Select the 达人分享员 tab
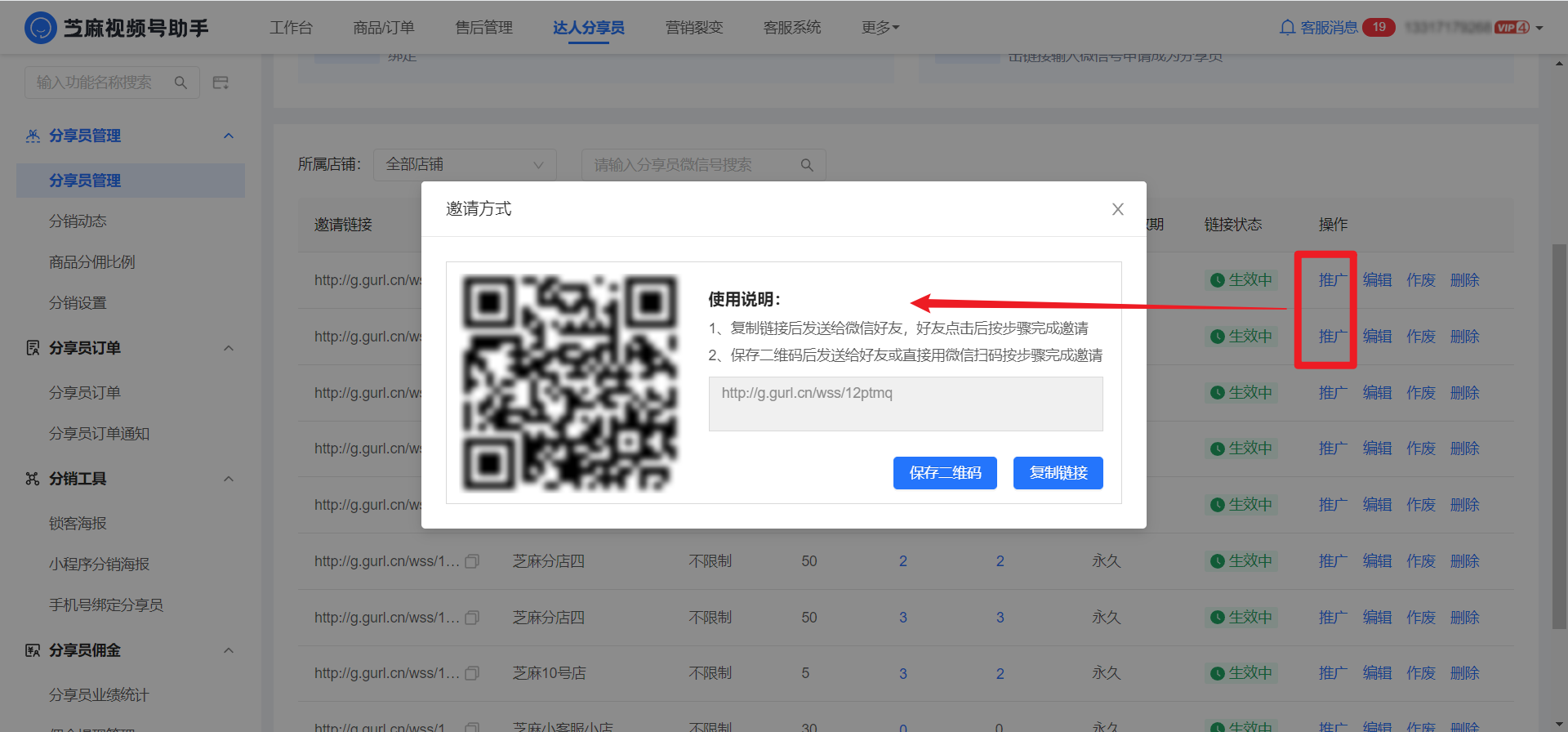1568x732 pixels. tap(589, 28)
